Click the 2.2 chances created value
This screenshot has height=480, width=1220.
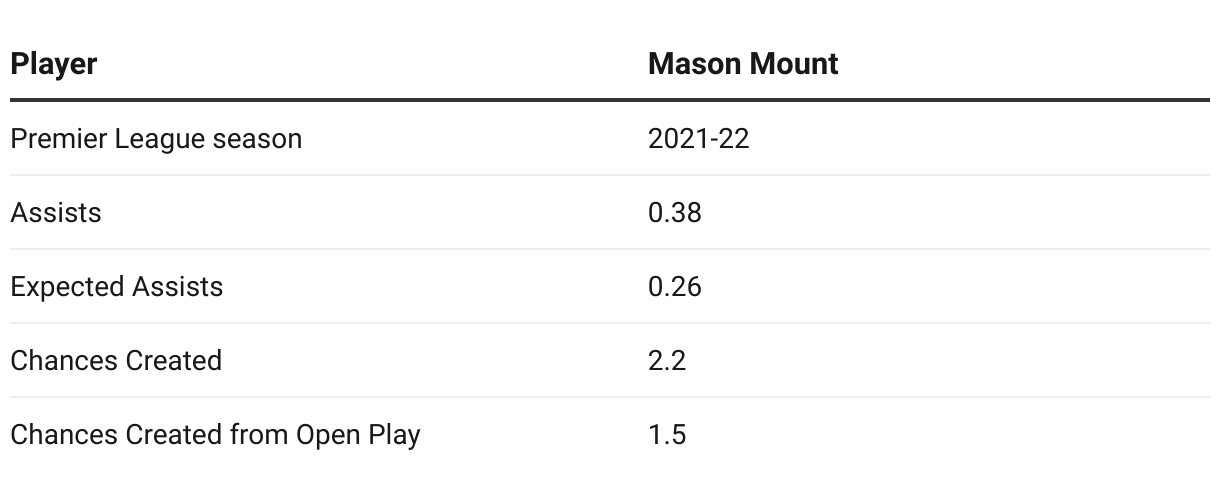tap(667, 360)
